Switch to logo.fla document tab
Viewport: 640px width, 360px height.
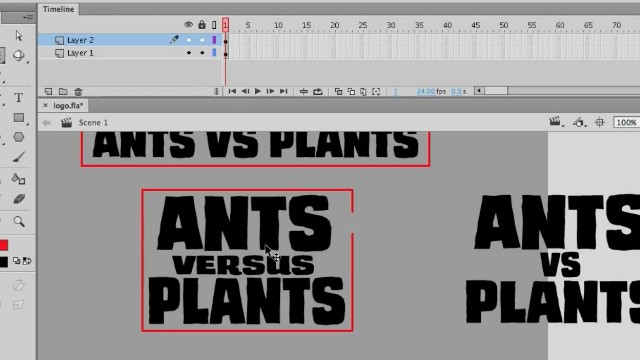68,106
